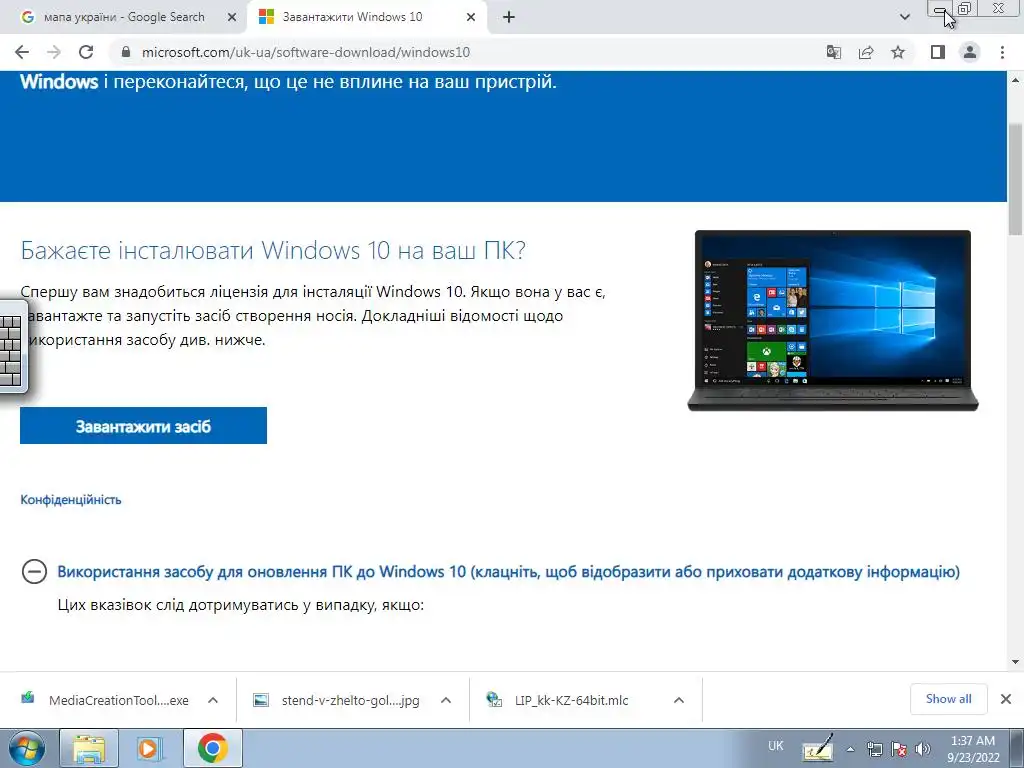Click the Завантажити засіб button
1024x768 pixels.
pos(143,426)
